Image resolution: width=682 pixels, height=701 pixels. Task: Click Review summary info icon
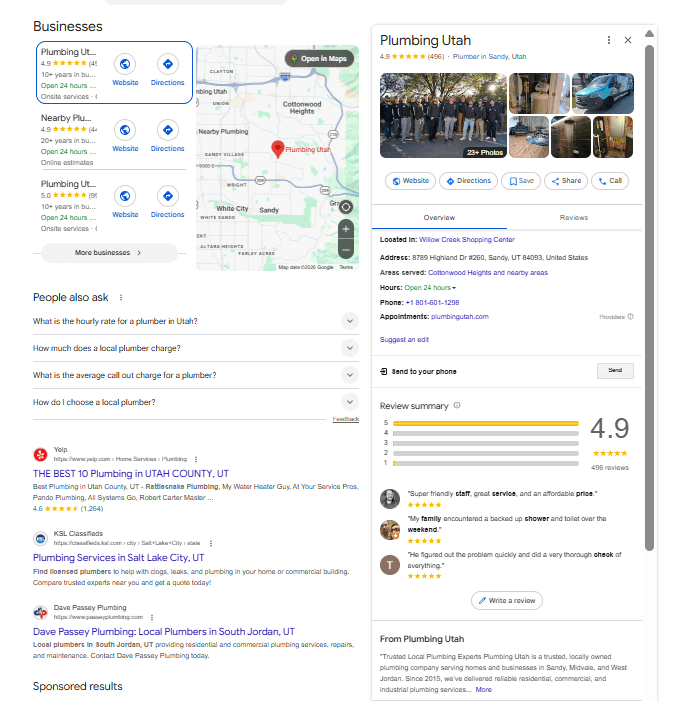457,405
